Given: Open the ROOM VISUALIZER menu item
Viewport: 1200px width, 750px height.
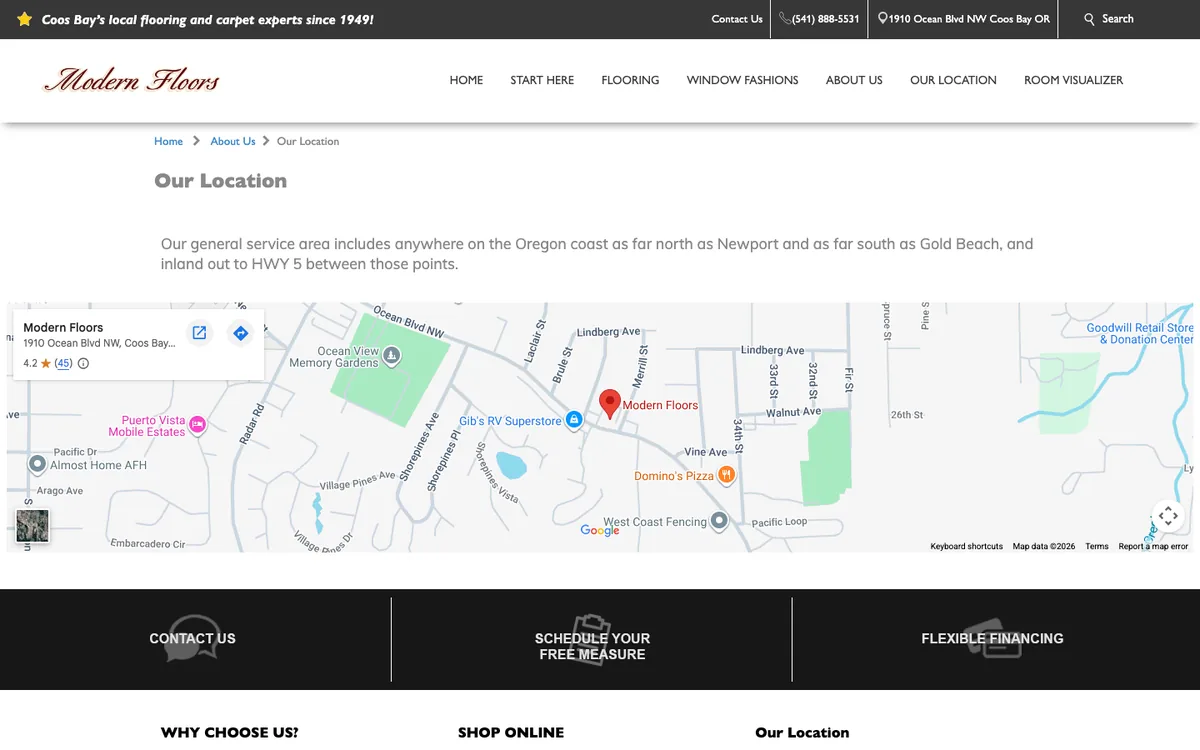Looking at the screenshot, I should click(x=1073, y=80).
